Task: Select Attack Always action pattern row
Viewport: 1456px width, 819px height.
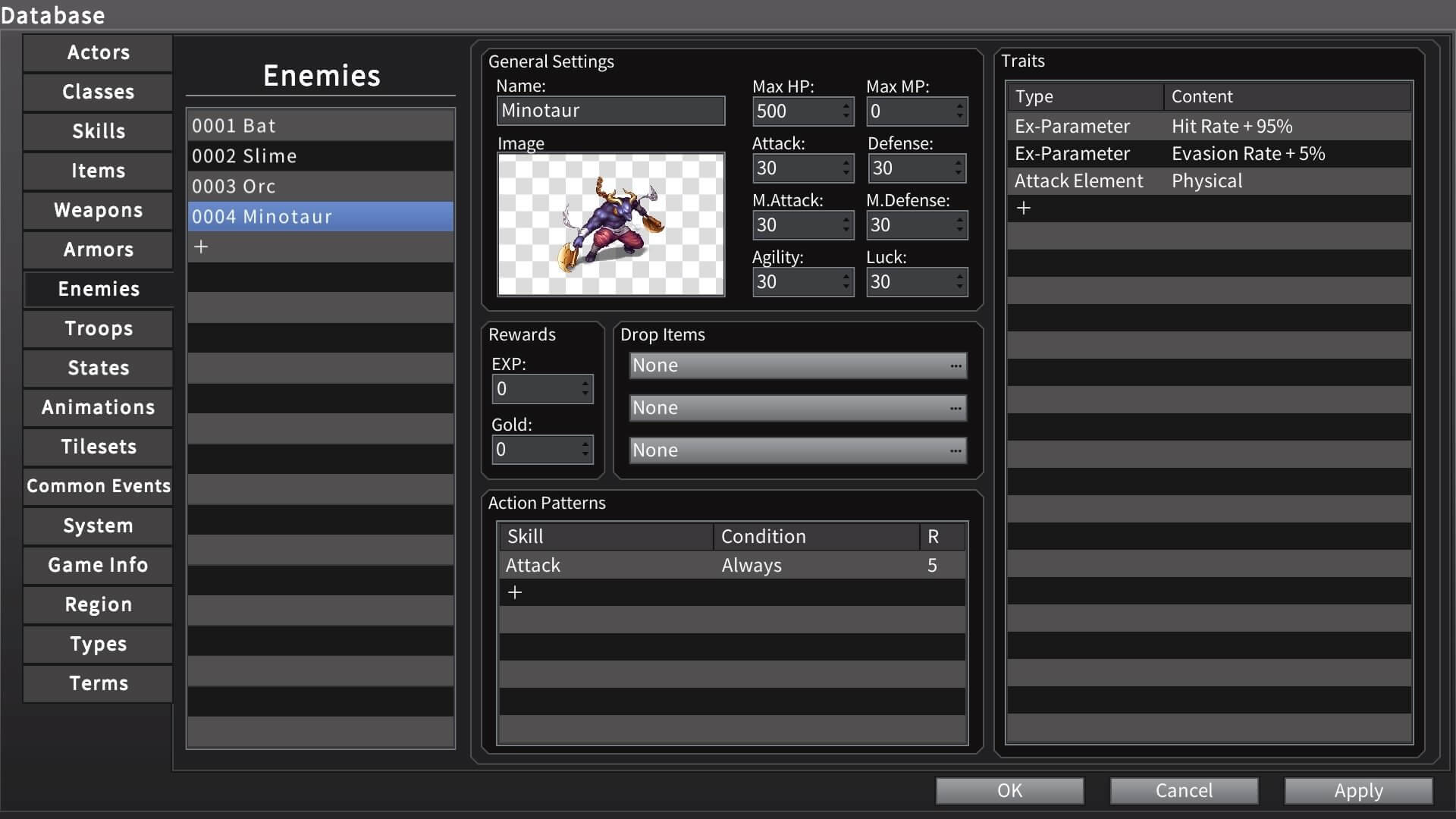Action: click(x=732, y=566)
